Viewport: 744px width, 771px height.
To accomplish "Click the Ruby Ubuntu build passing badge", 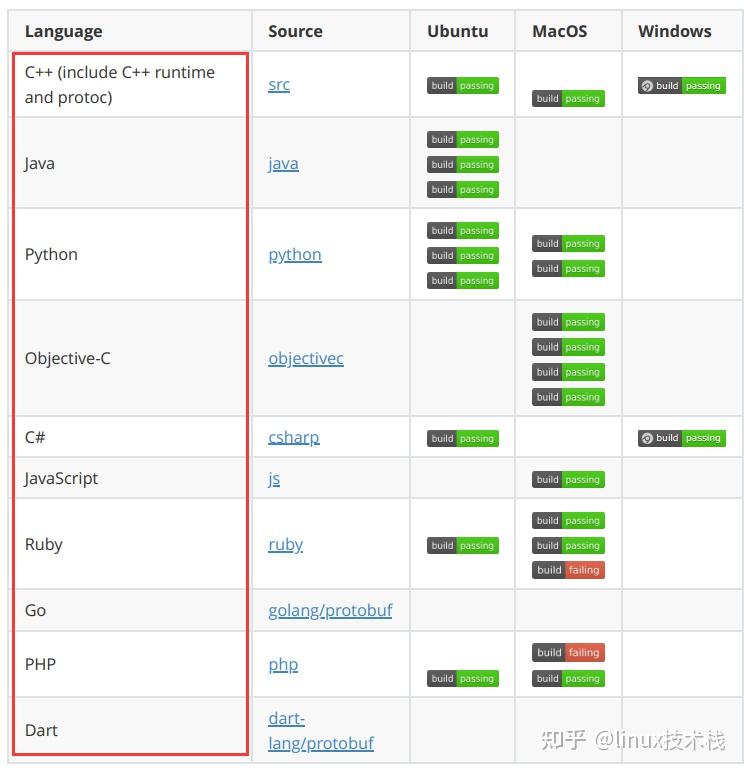I will (x=462, y=546).
